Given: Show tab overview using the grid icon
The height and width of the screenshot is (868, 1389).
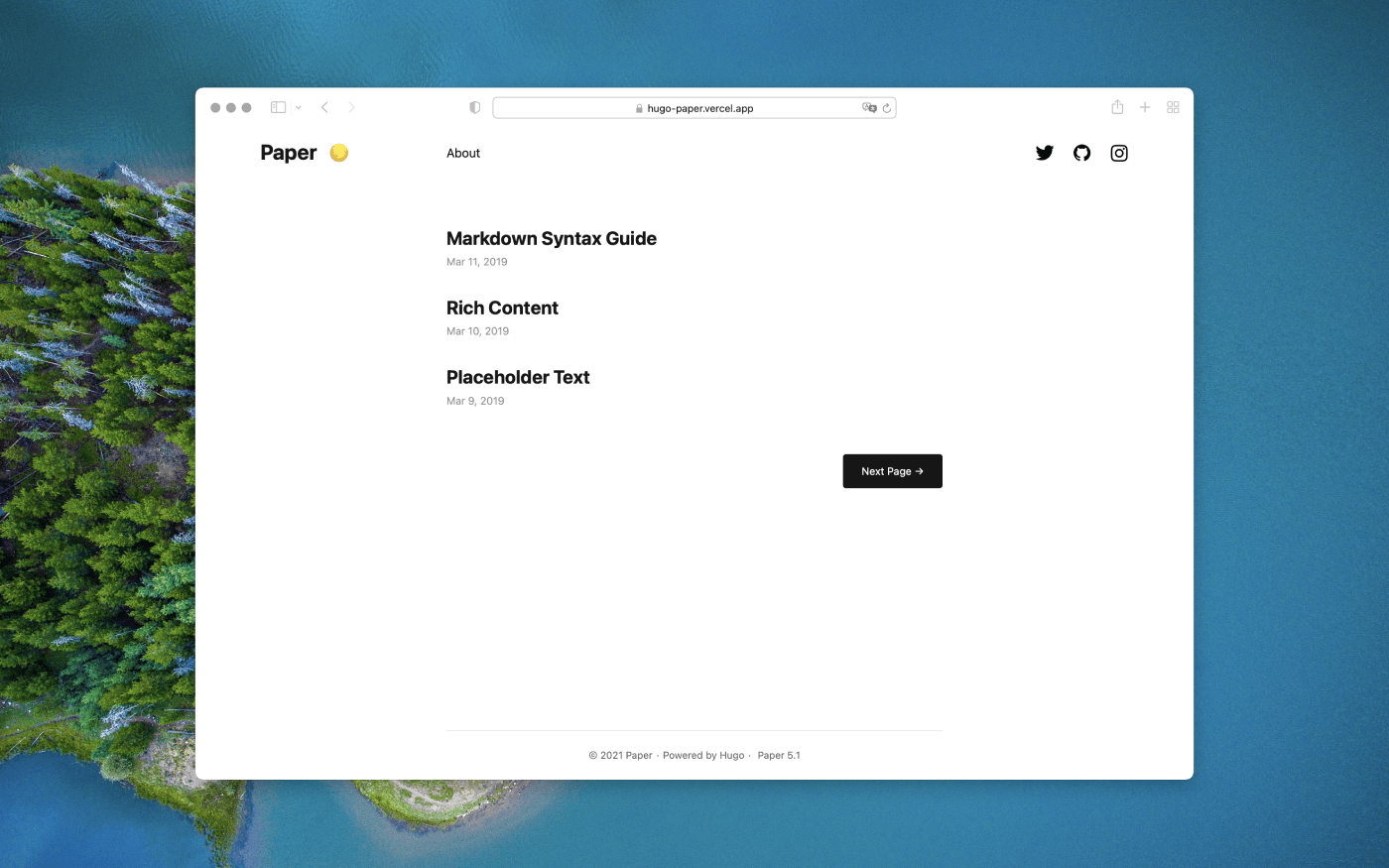Looking at the screenshot, I should [x=1173, y=107].
